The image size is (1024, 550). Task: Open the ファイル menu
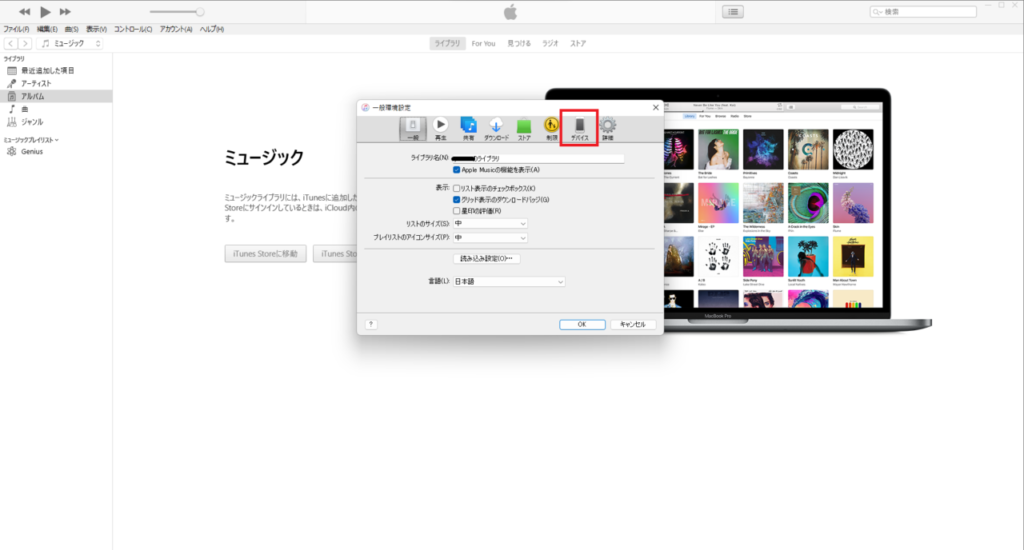pos(16,29)
